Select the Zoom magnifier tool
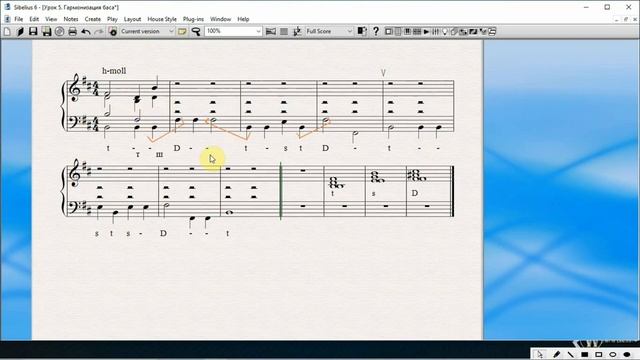This screenshot has width=640, height=360. click(x=196, y=31)
